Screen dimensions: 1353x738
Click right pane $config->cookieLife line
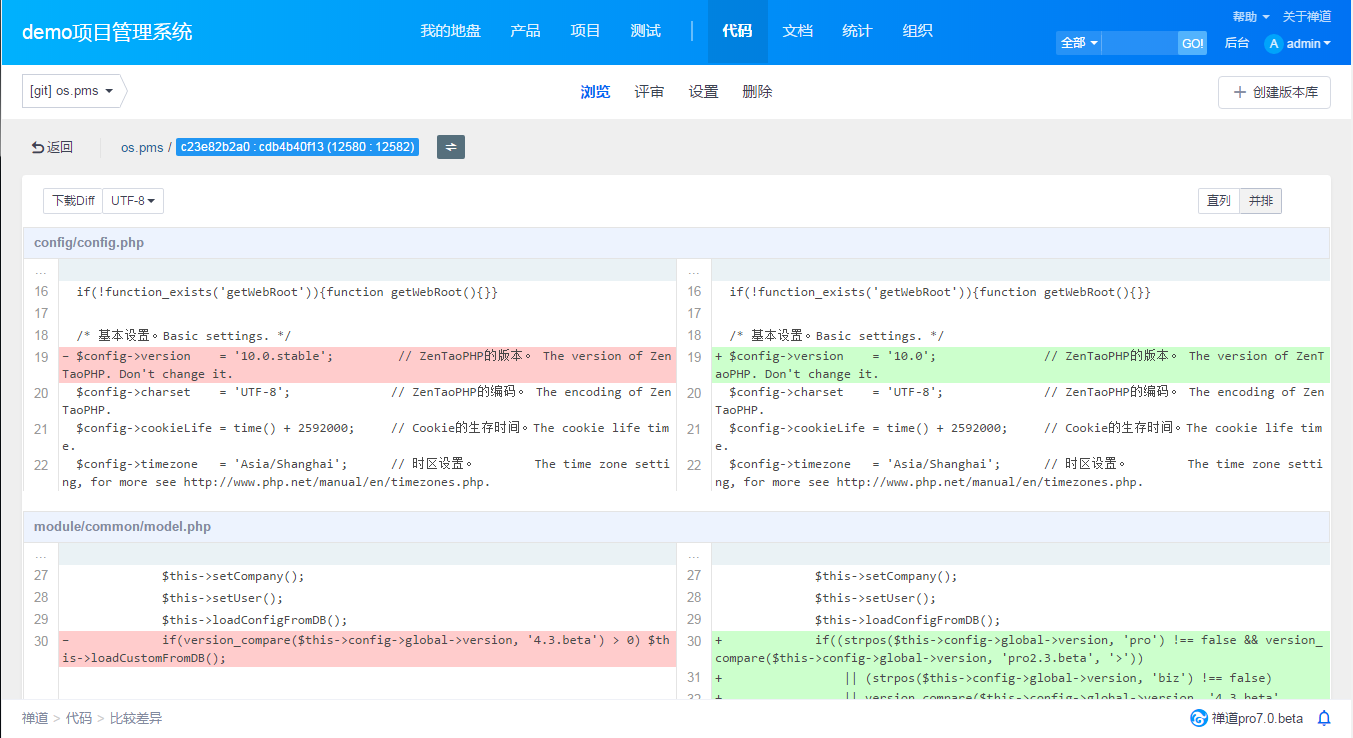pyautogui.click(x=1021, y=437)
